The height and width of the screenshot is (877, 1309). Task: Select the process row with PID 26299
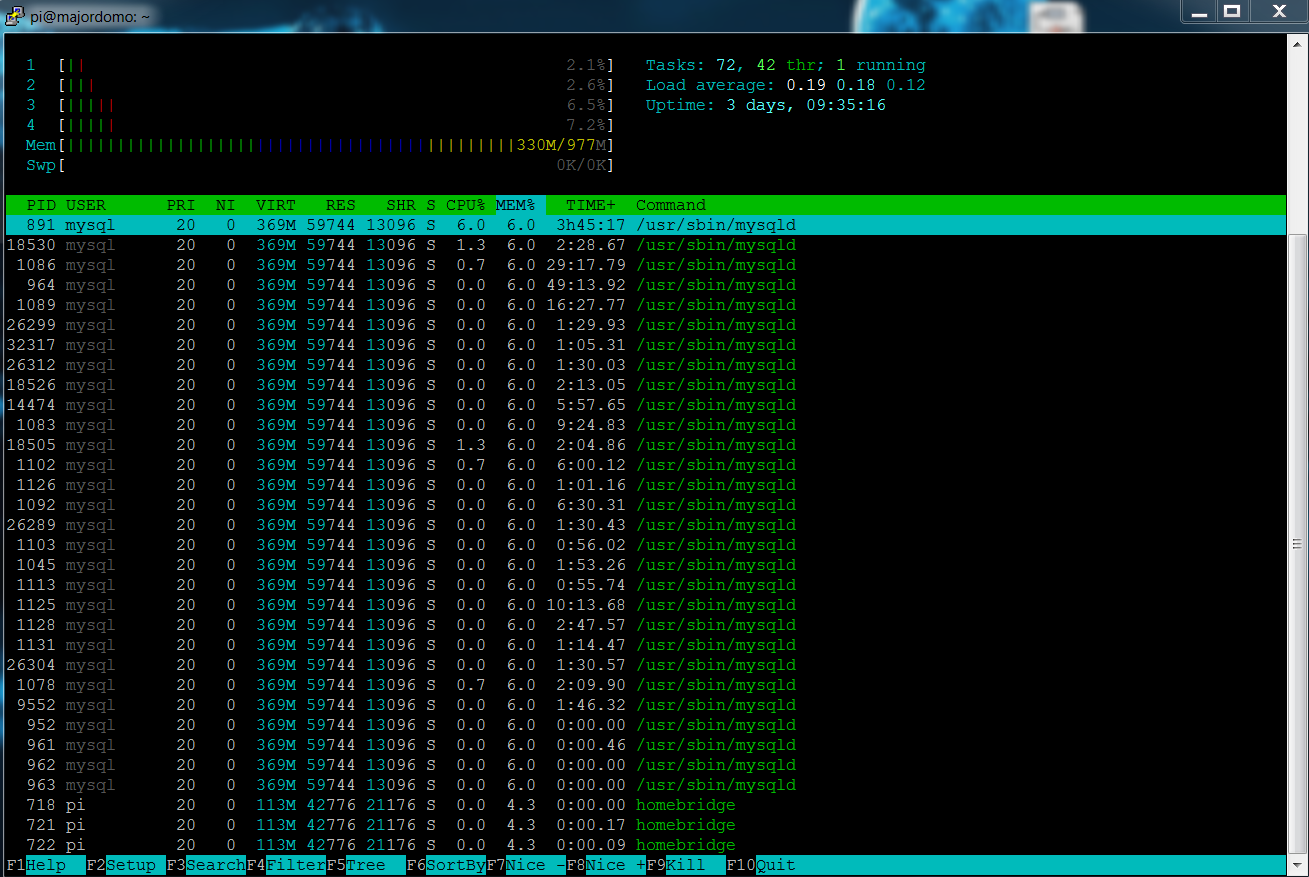point(645,325)
